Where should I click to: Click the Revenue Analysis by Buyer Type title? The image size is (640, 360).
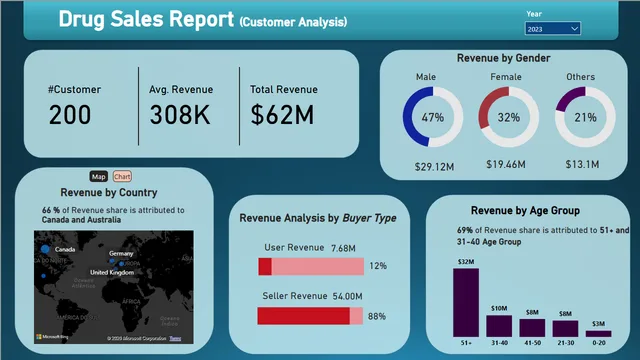[318, 218]
